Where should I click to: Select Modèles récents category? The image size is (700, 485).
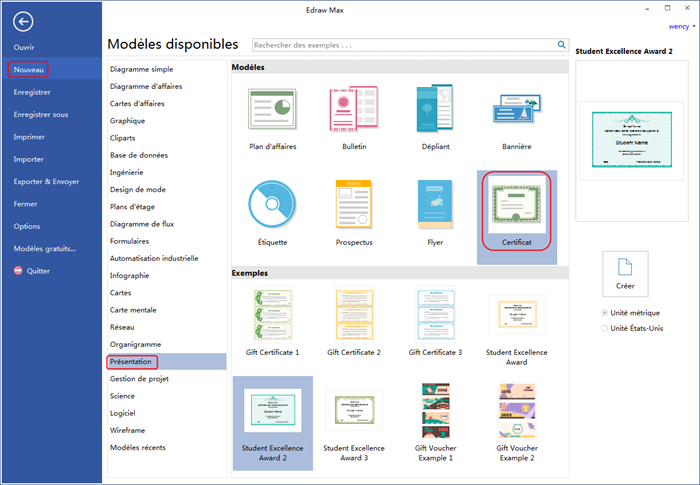point(138,447)
